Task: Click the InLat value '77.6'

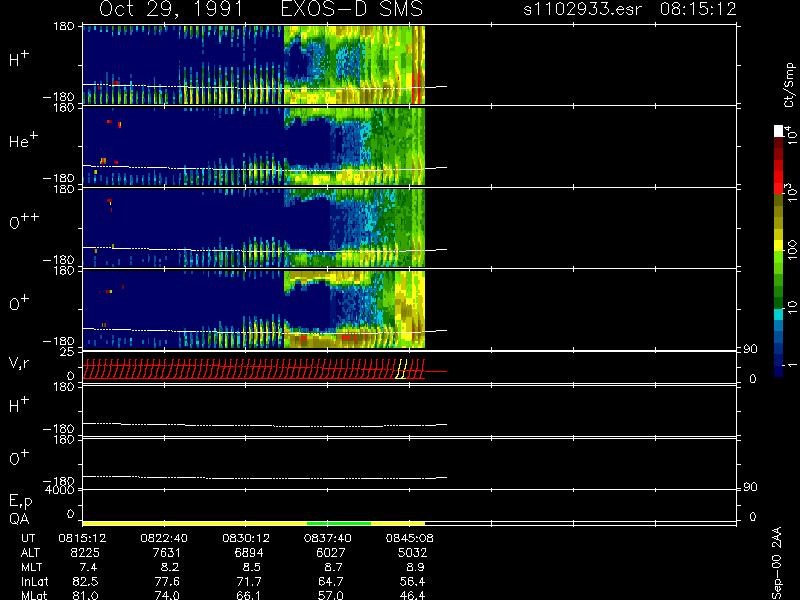Action: pos(167,582)
